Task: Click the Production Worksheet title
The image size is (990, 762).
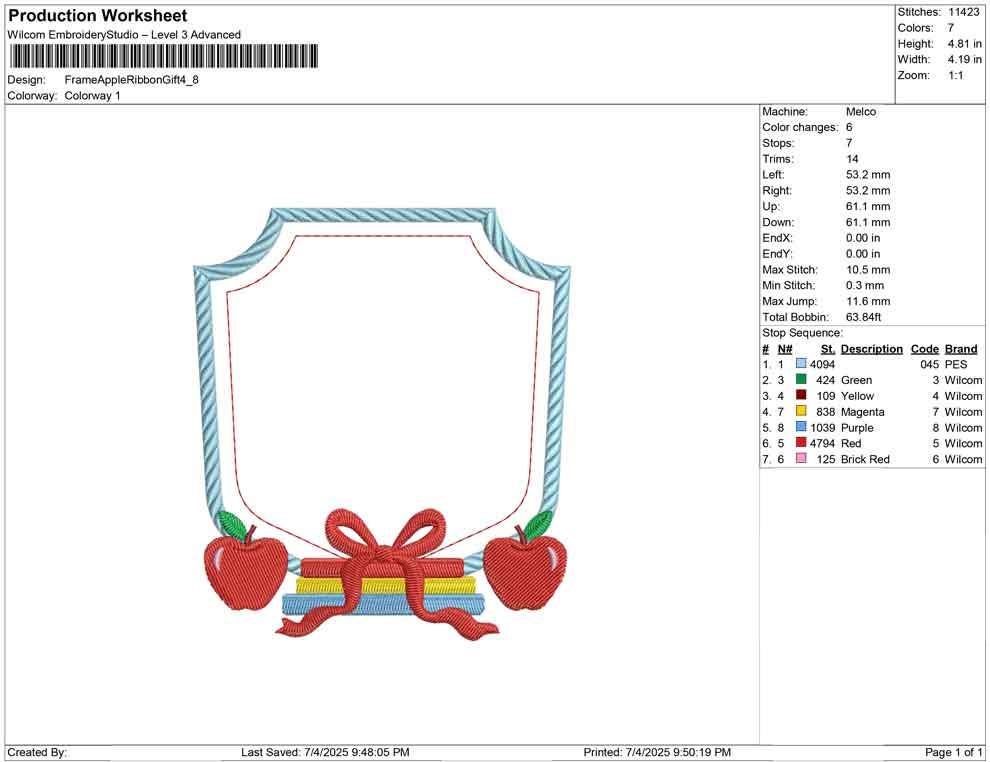Action: point(97,16)
